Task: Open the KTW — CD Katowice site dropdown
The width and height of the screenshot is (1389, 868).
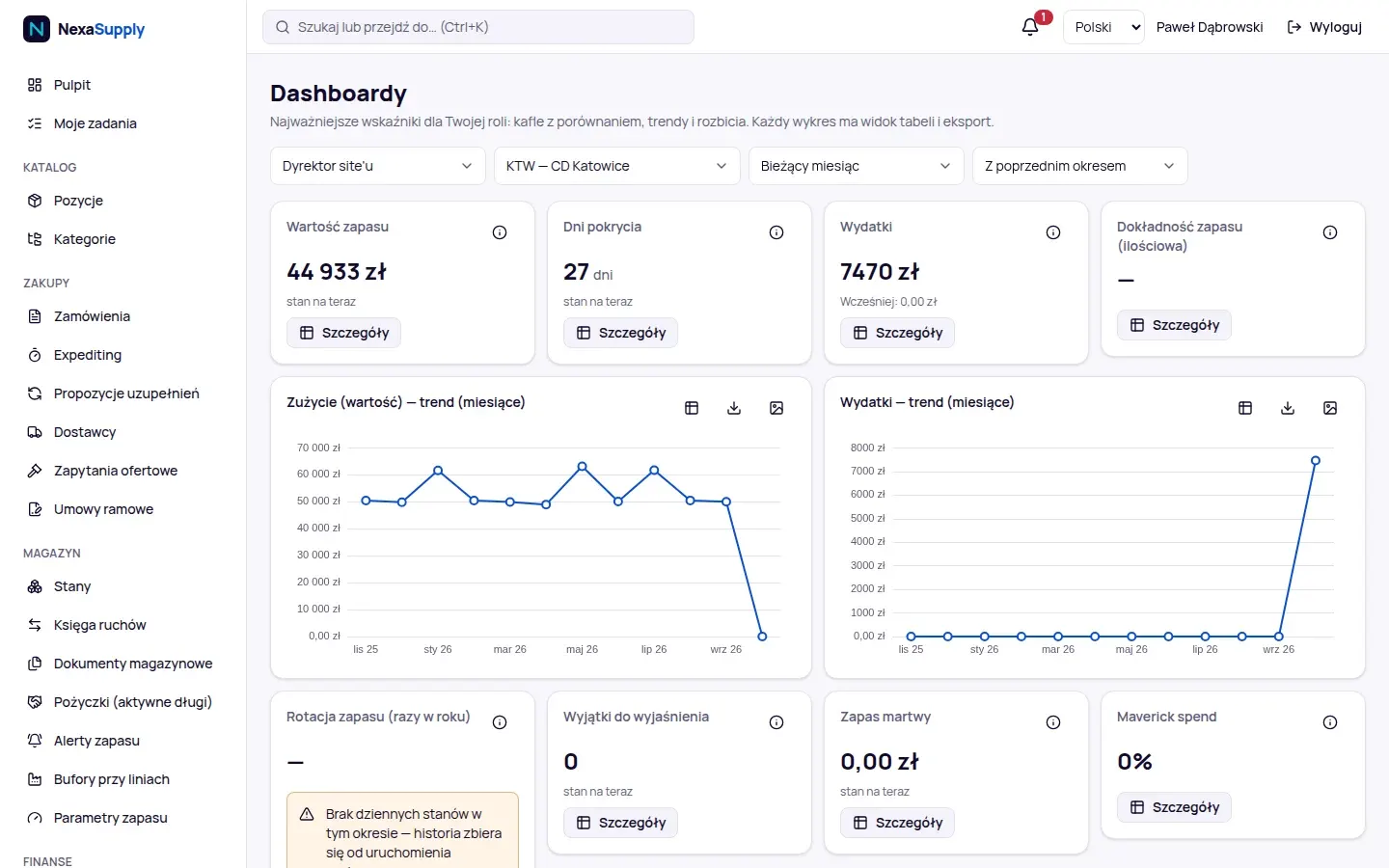Action: tap(617, 166)
